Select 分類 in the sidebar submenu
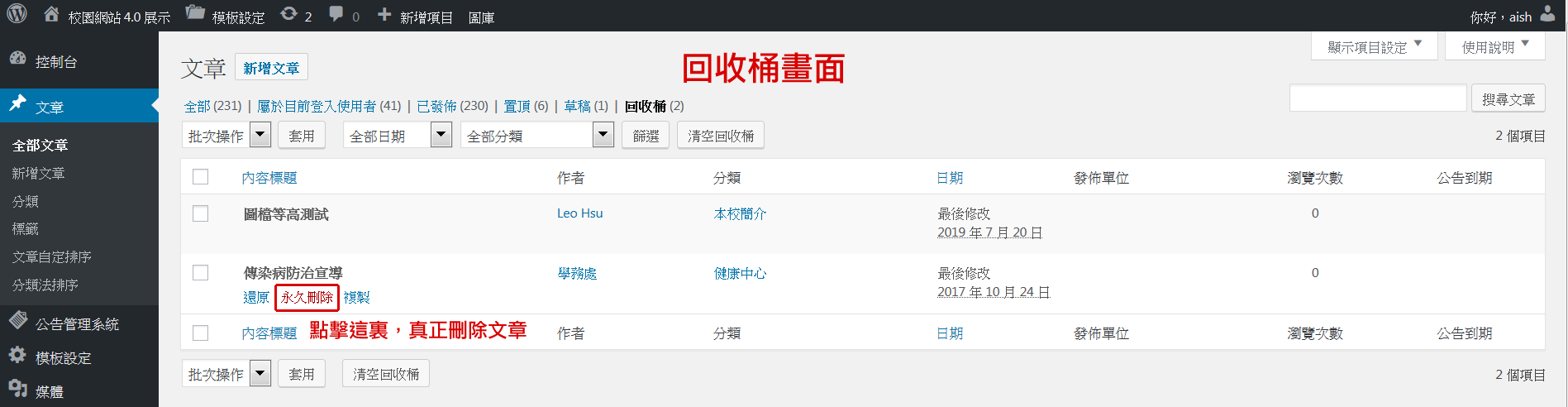Viewport: 1568px width, 407px height. point(26,201)
